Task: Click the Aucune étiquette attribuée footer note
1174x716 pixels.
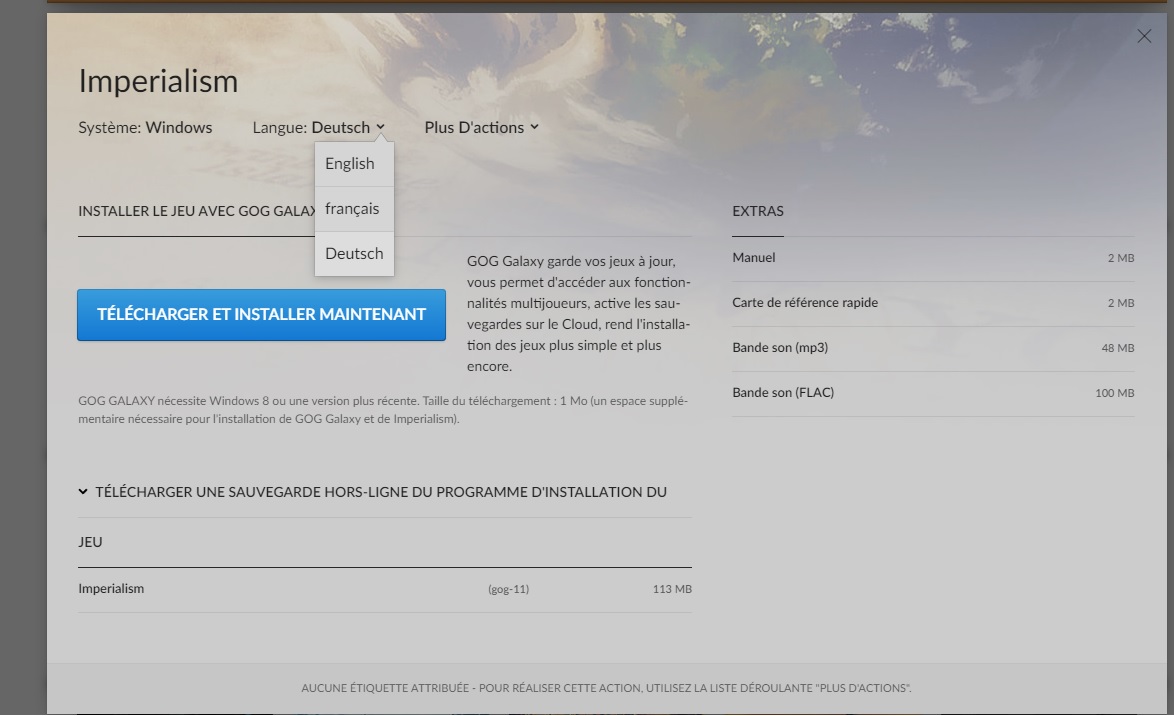Action: pyautogui.click(x=606, y=688)
